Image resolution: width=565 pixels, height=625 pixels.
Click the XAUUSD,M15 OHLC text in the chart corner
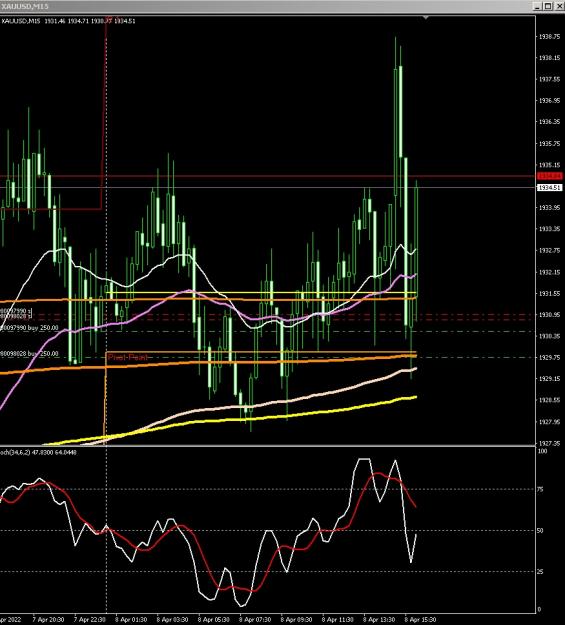pos(68,21)
